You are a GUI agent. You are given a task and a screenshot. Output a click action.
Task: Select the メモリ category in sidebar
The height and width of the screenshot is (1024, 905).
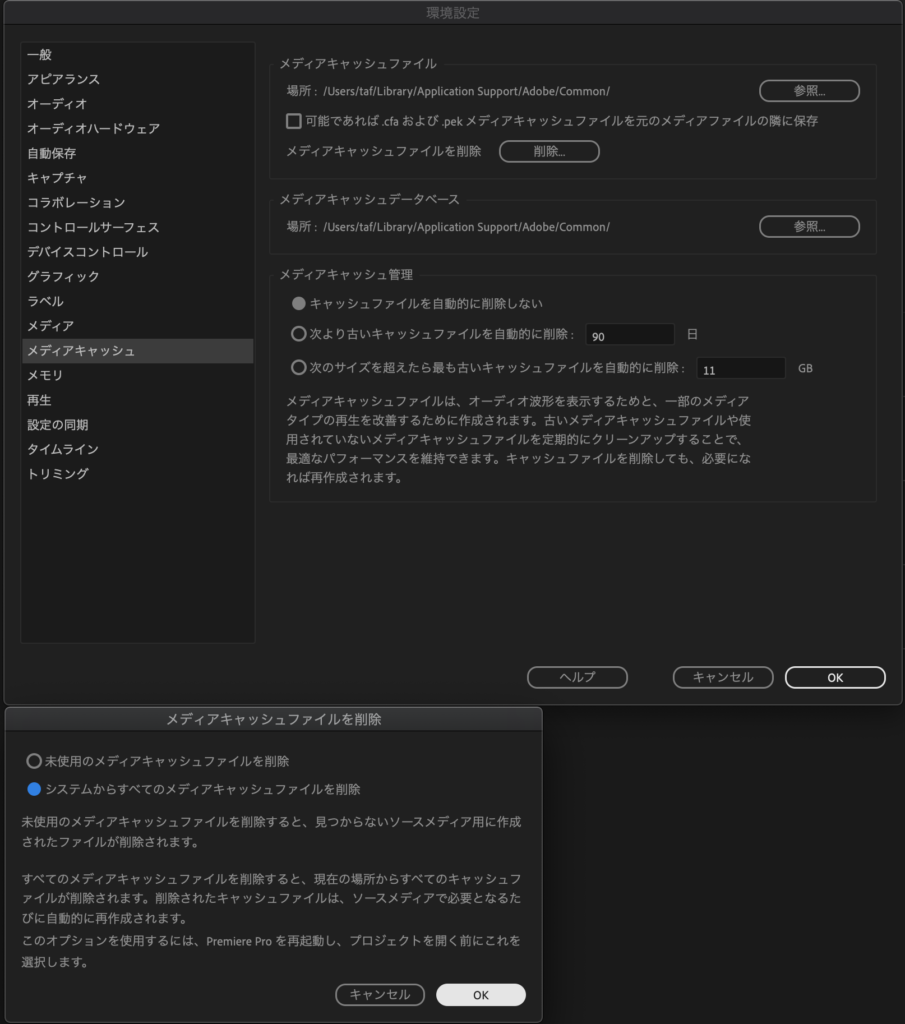45,376
